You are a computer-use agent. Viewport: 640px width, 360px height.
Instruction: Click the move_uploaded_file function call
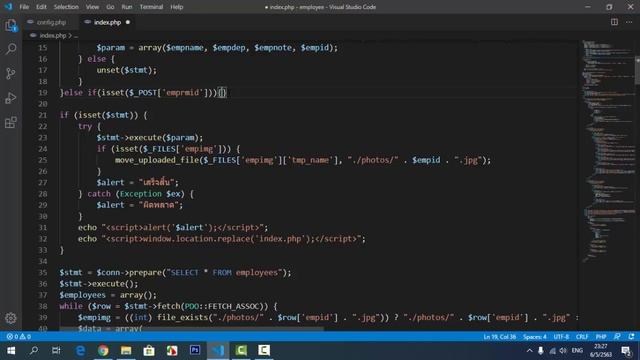(303, 160)
